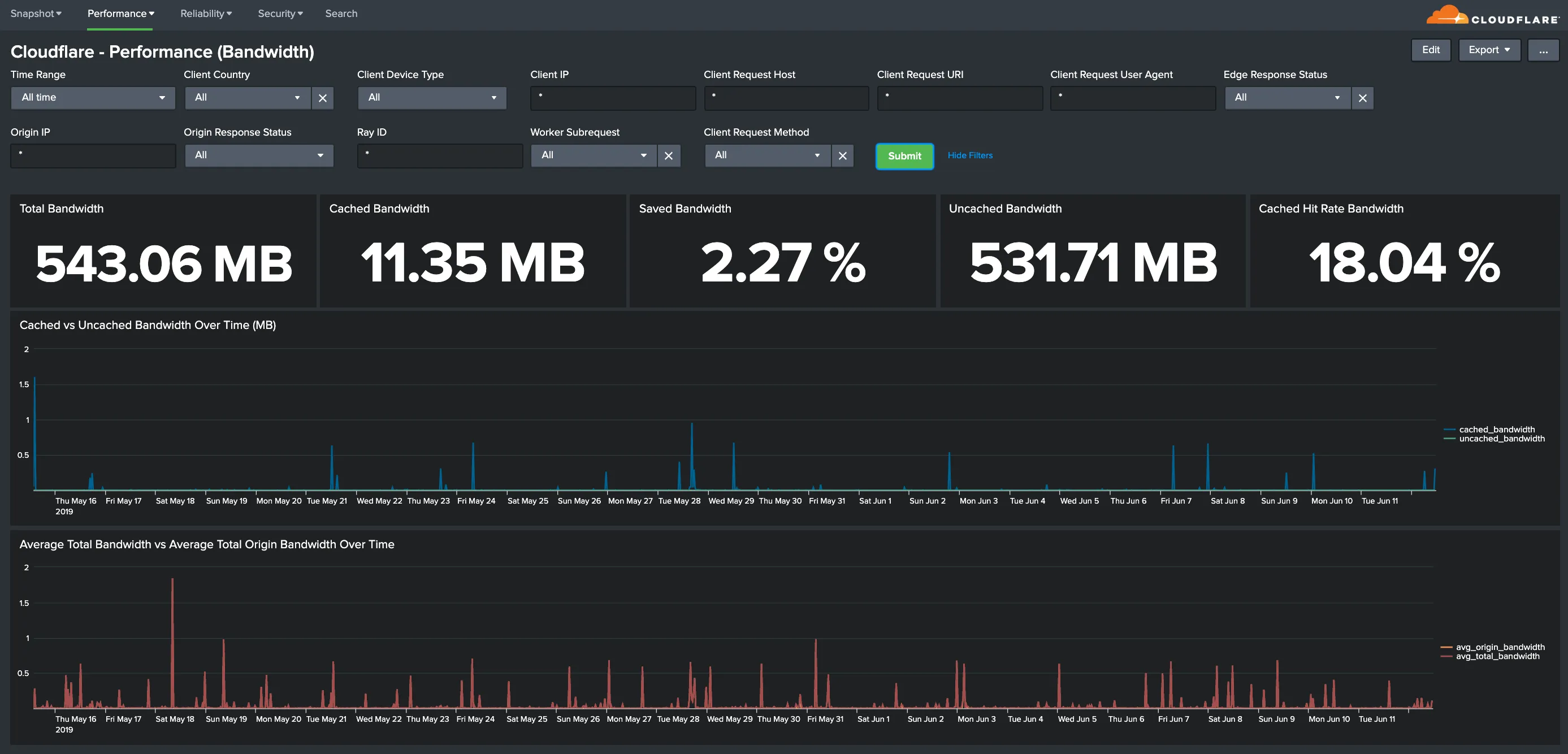Open the ellipsis more-options menu
The image size is (1568, 754).
tap(1544, 50)
